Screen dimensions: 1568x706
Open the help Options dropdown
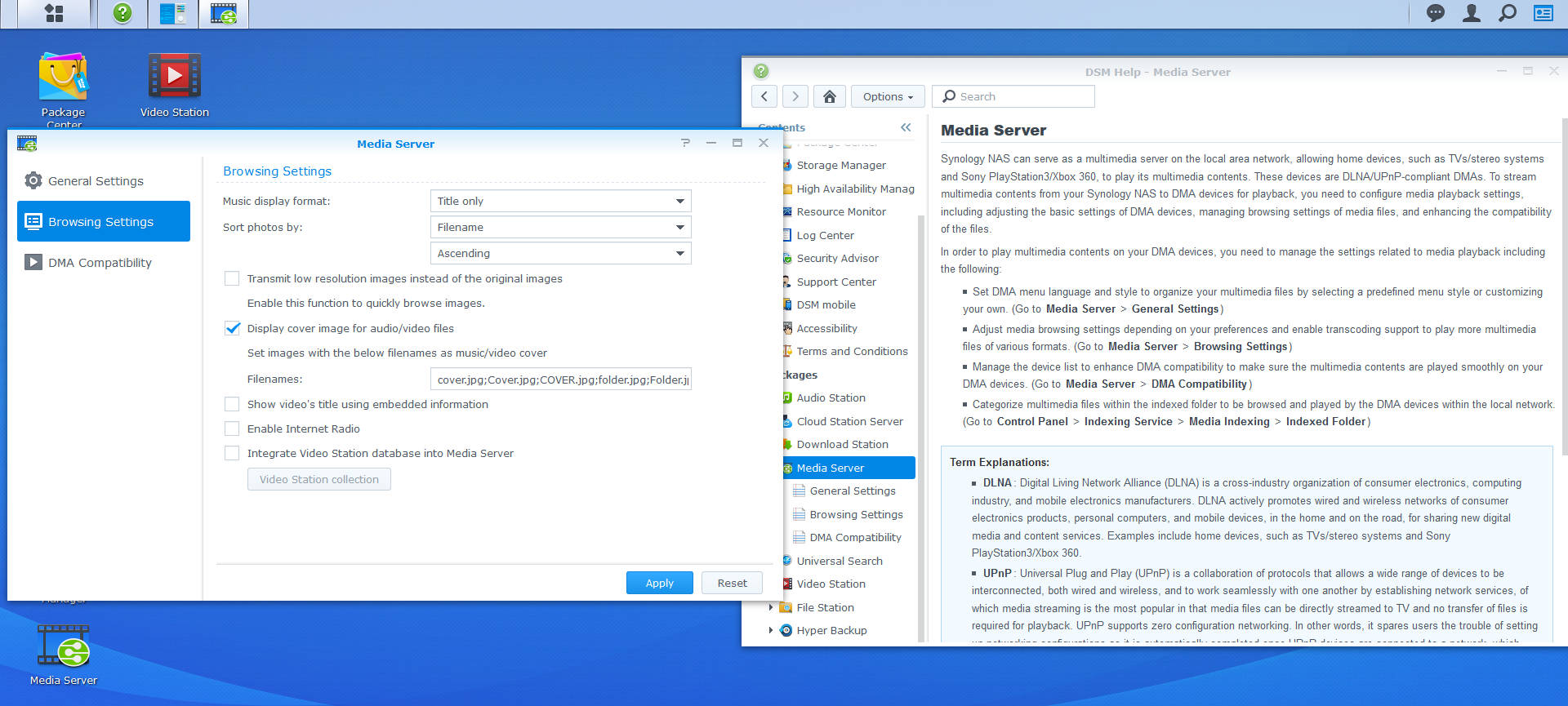(x=888, y=96)
